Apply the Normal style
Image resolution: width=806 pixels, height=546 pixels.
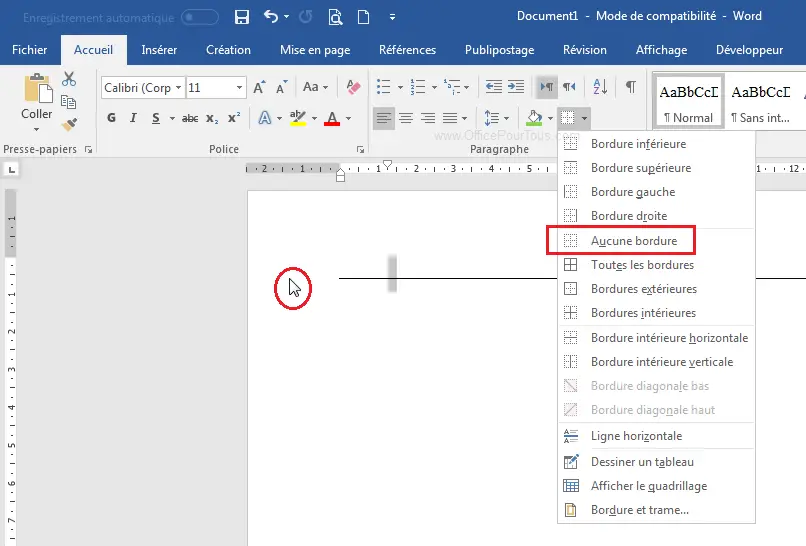click(x=688, y=101)
